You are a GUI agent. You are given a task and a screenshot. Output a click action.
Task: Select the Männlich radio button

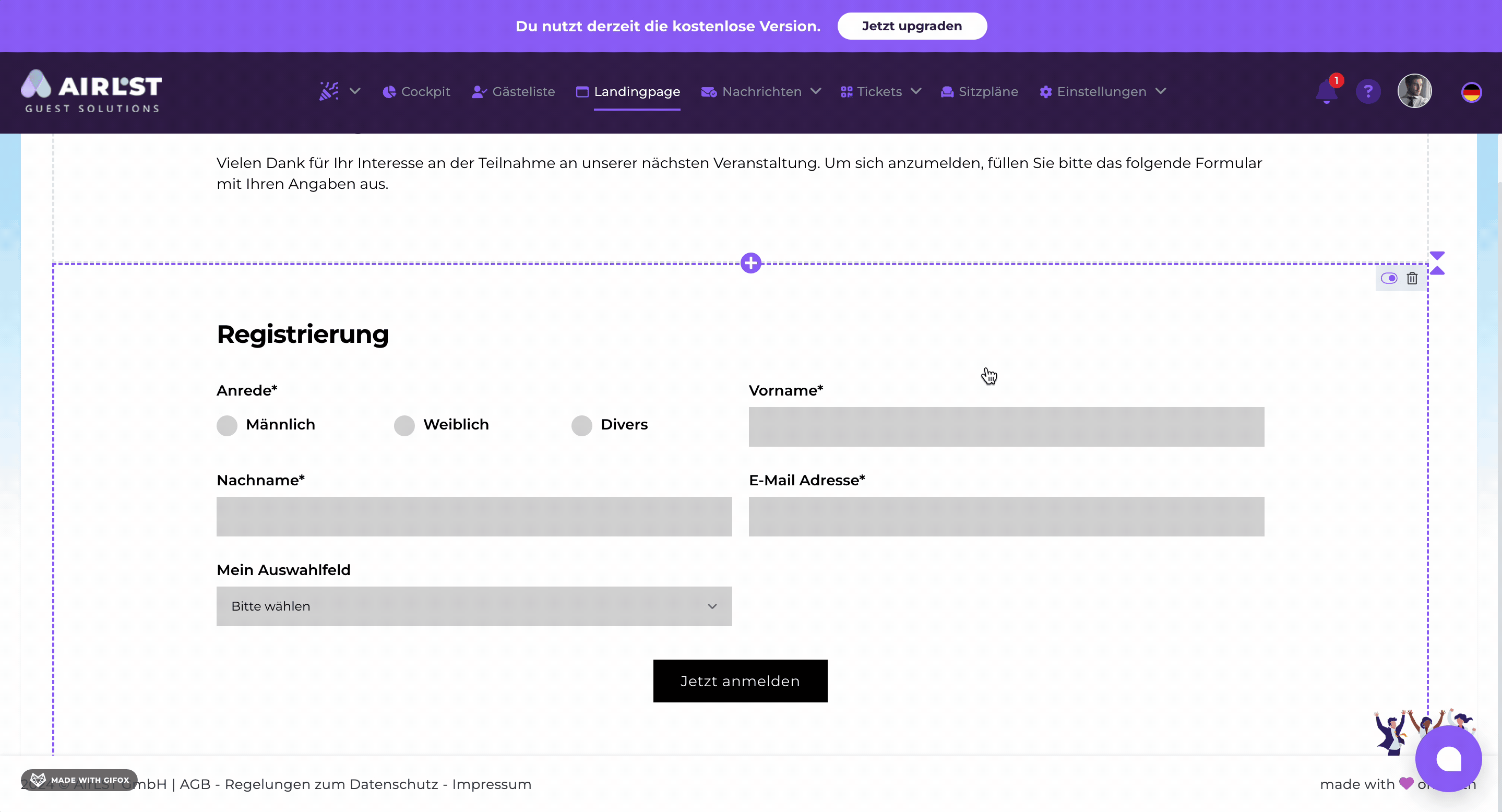tap(227, 425)
